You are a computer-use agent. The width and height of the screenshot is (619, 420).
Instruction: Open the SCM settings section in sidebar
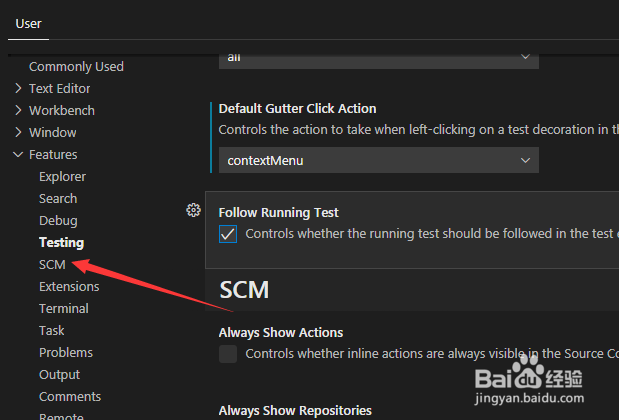(52, 264)
